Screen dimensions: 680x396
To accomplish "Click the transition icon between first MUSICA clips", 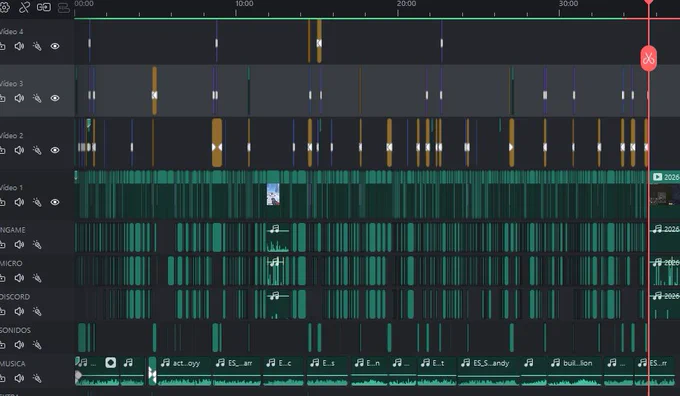I will 152,373.
